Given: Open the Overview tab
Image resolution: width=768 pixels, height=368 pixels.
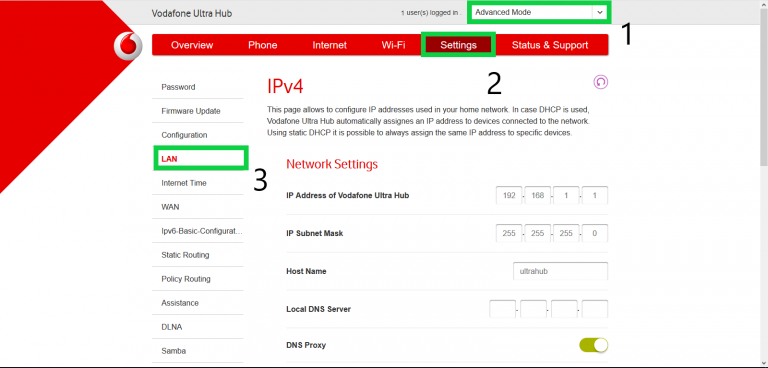Looking at the screenshot, I should pos(192,45).
